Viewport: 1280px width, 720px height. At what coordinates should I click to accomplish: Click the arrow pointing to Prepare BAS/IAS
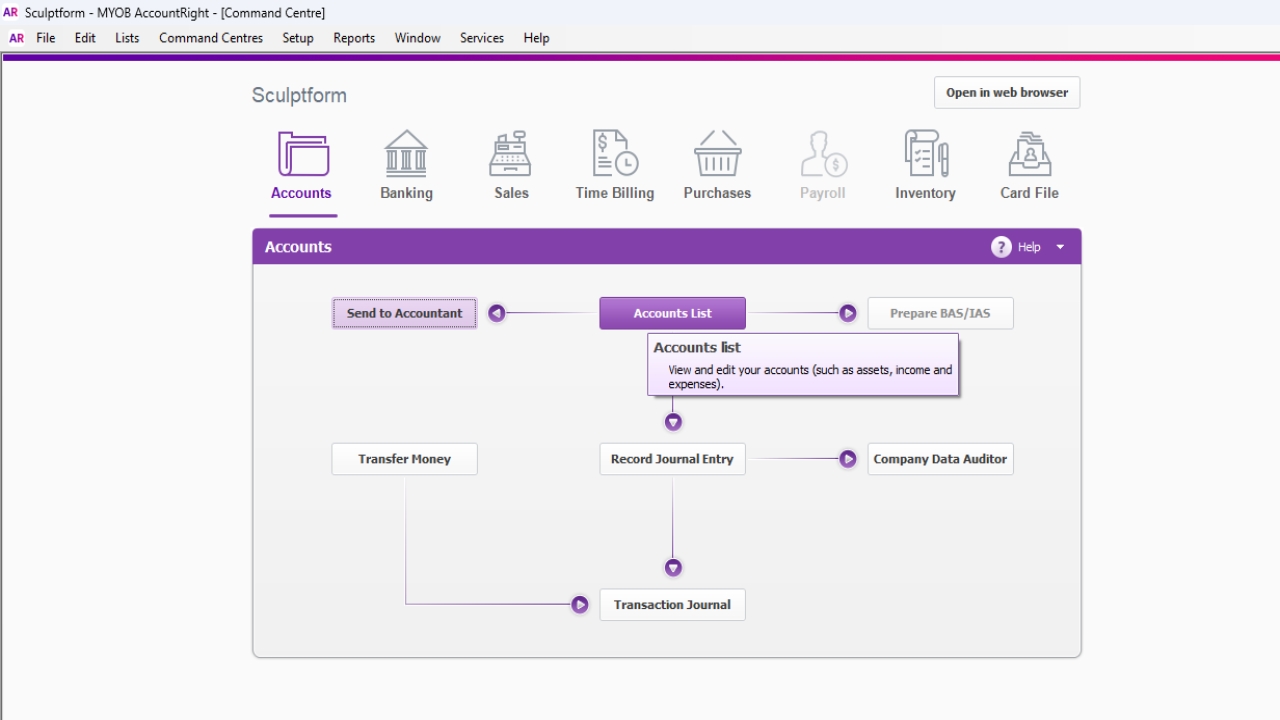(848, 314)
